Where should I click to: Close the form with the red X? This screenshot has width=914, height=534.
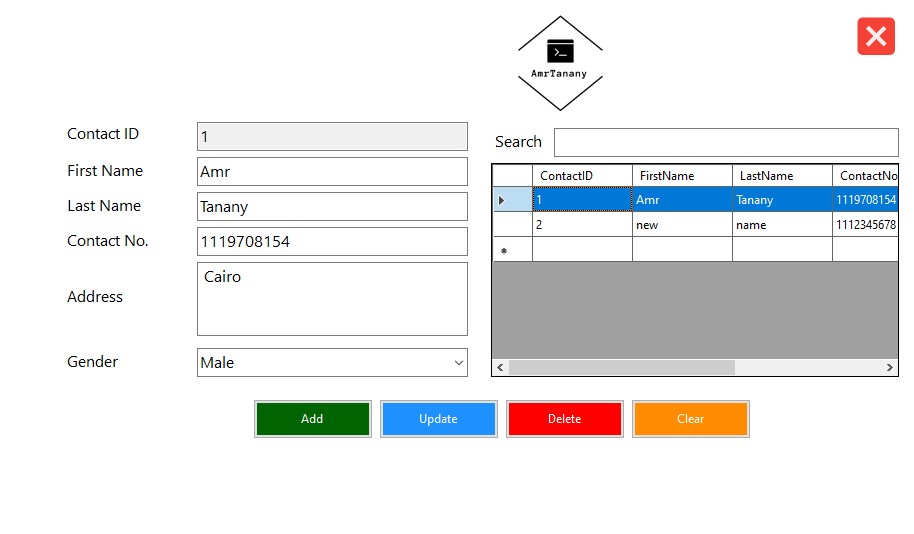point(876,36)
